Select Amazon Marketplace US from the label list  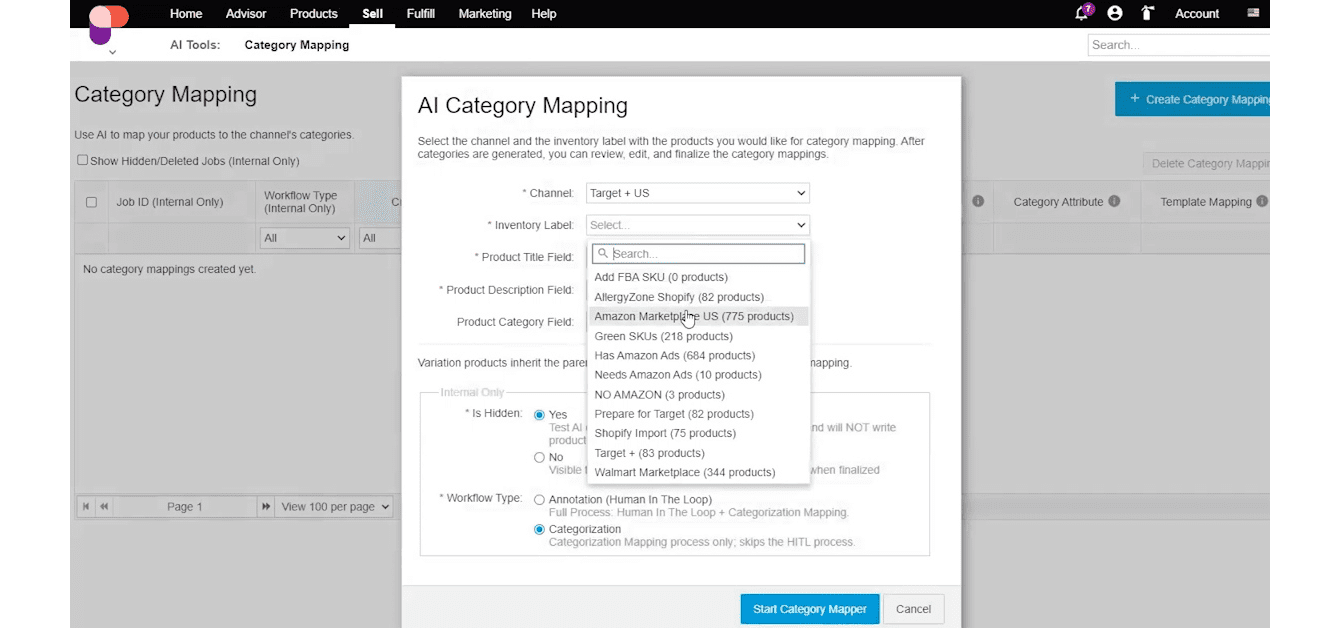(694, 316)
